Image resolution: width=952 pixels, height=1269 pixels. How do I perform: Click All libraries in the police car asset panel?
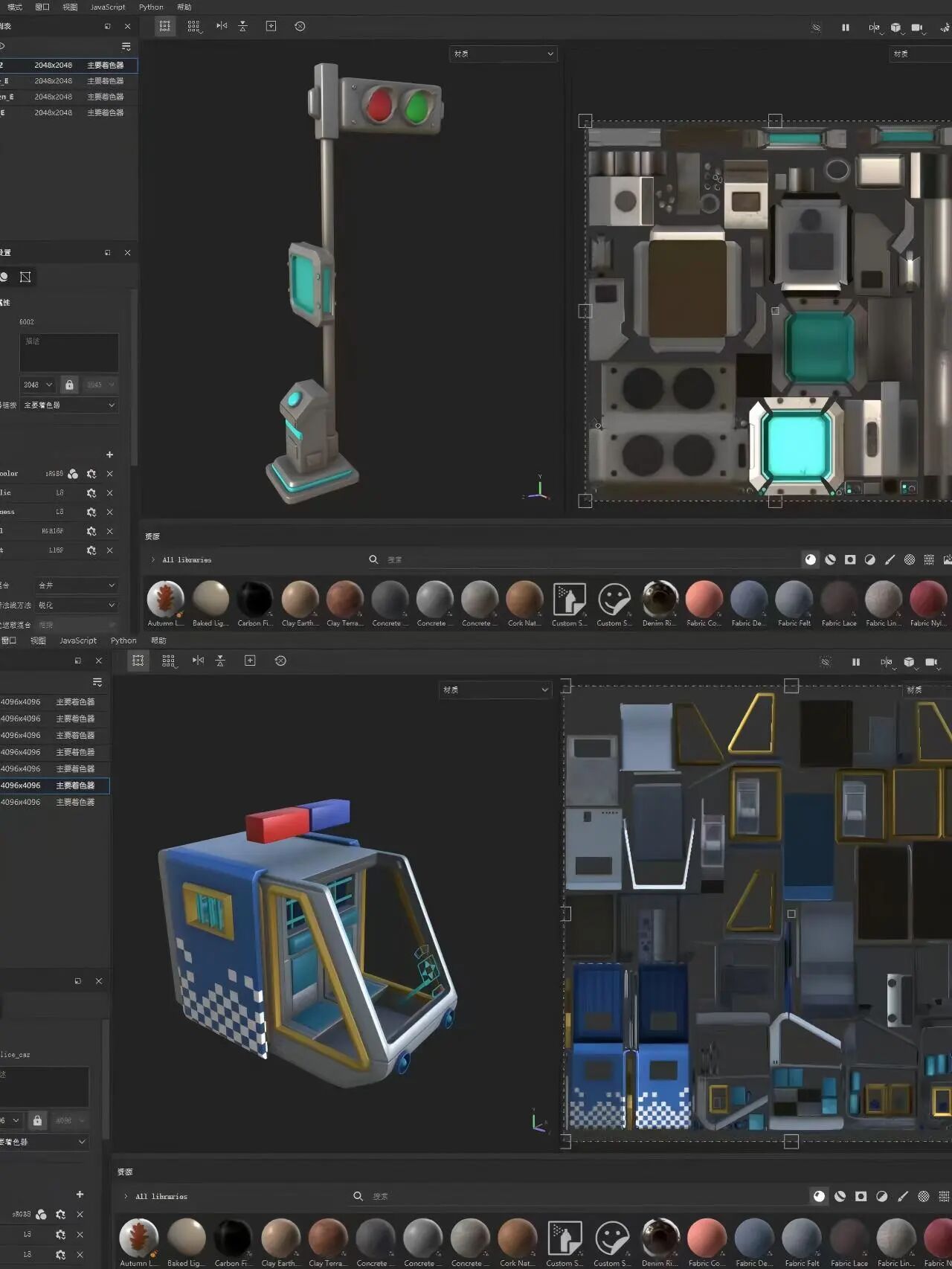pyautogui.click(x=161, y=1196)
